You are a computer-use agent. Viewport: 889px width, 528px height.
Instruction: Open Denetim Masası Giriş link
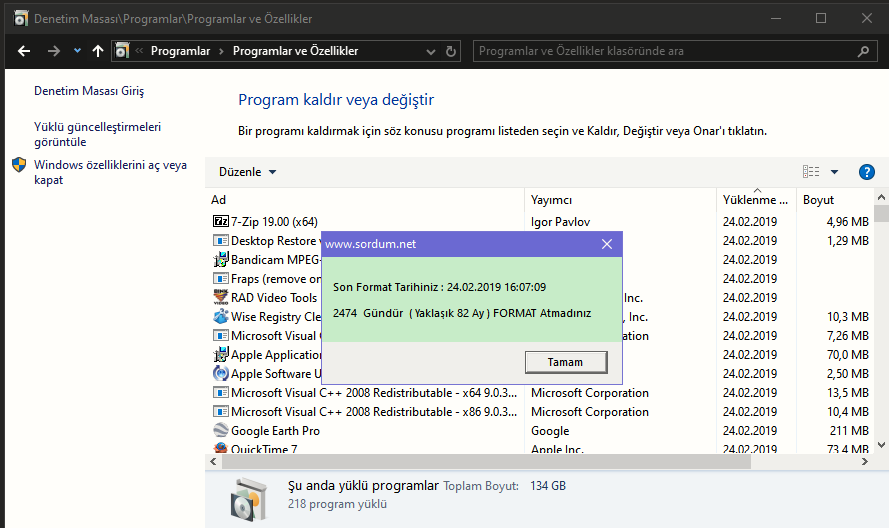pyautogui.click(x=89, y=91)
